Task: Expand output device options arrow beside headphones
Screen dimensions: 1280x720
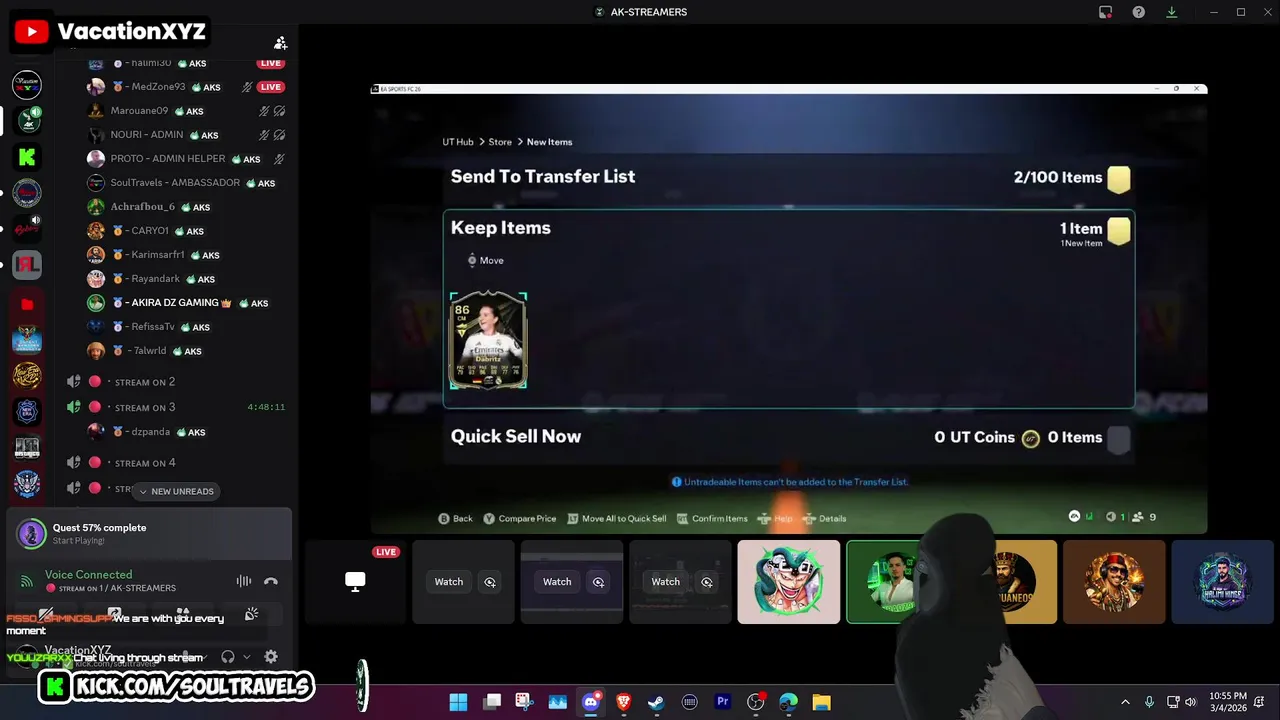Action: (247, 657)
